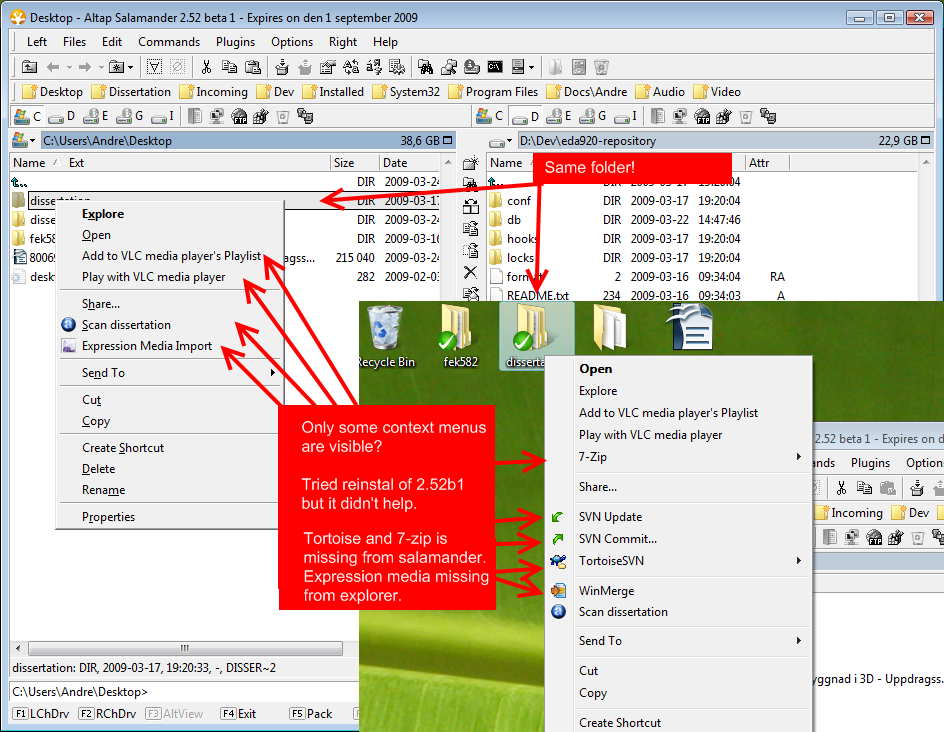The image size is (944, 732).
Task: Select drive C in left drive bar
Action: [x=28, y=116]
